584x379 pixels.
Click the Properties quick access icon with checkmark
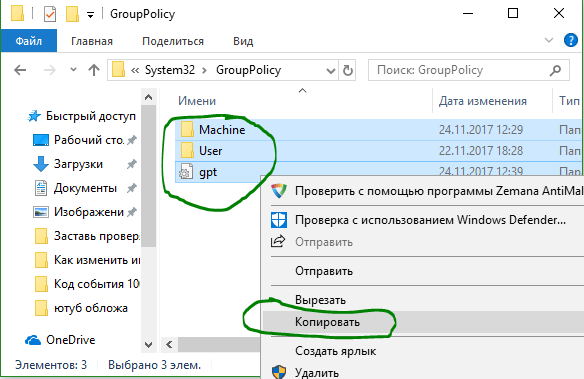point(50,14)
